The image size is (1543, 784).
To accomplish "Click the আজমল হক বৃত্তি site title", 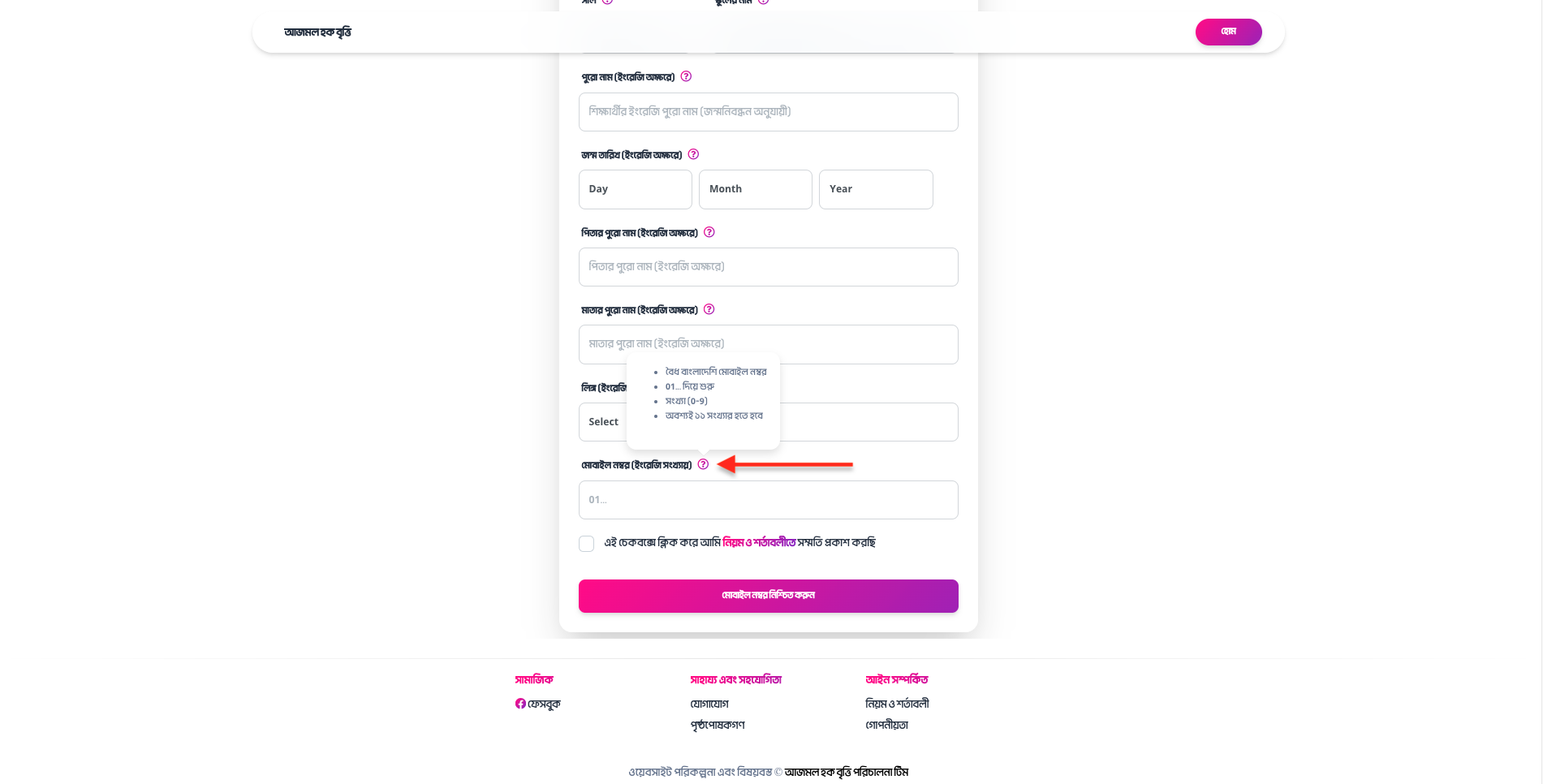I will (317, 32).
